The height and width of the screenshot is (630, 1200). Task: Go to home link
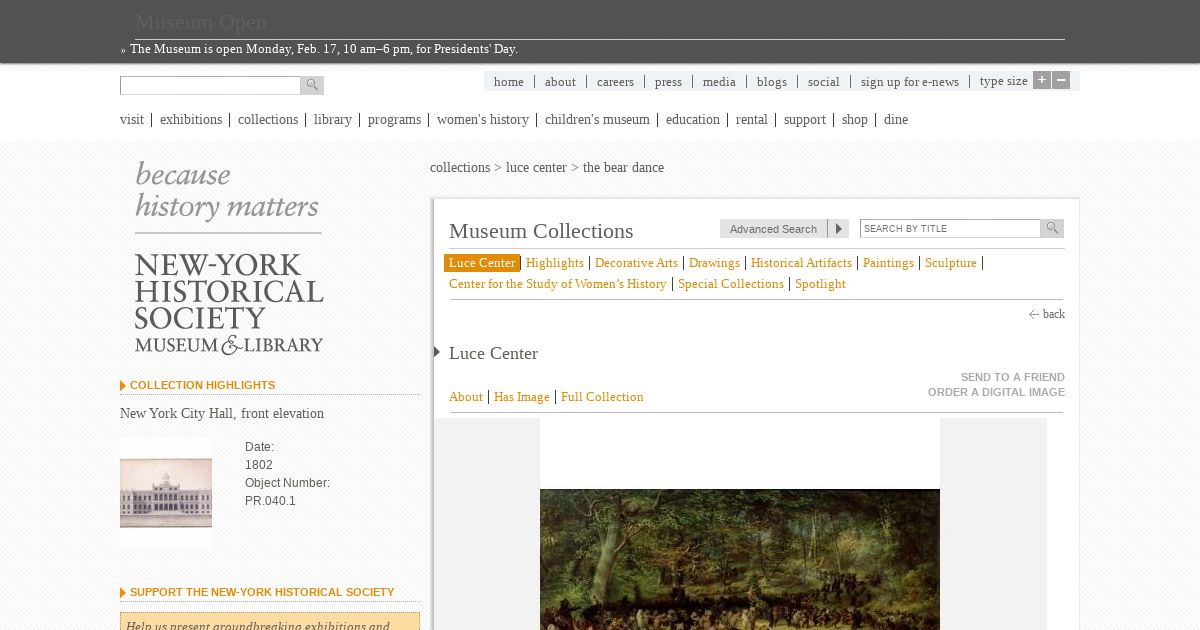(x=509, y=82)
